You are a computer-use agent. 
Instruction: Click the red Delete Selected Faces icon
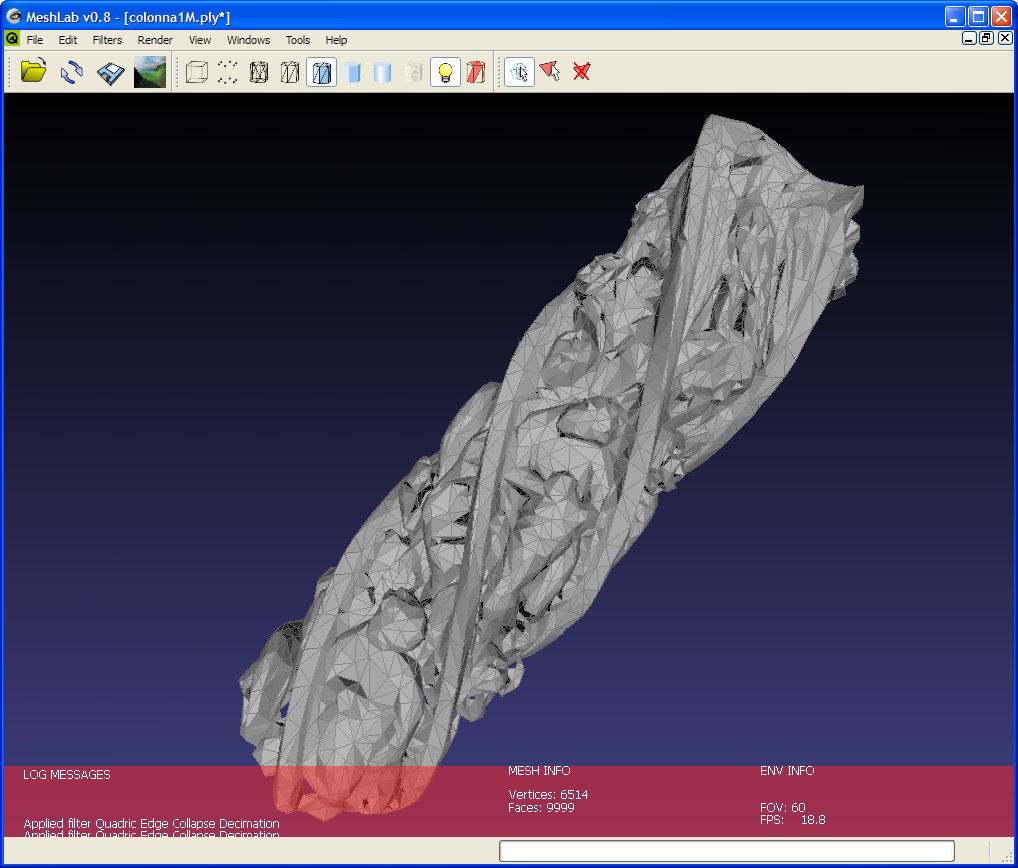coord(581,72)
